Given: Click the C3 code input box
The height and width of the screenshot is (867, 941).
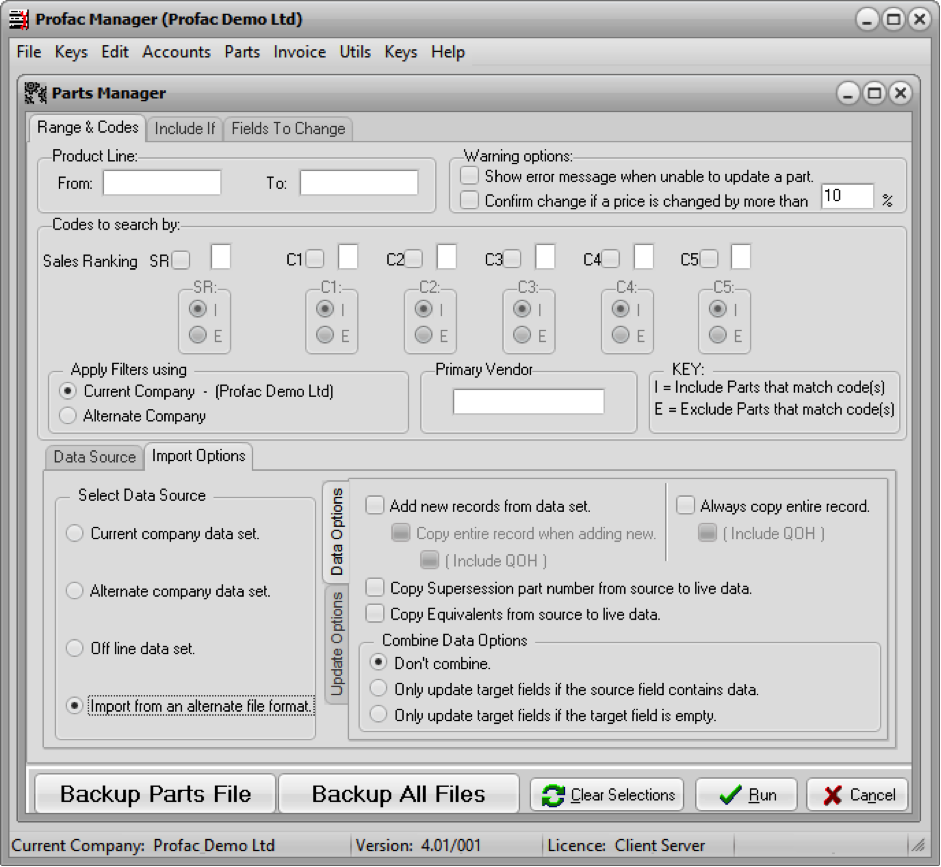Looking at the screenshot, I should point(545,257).
